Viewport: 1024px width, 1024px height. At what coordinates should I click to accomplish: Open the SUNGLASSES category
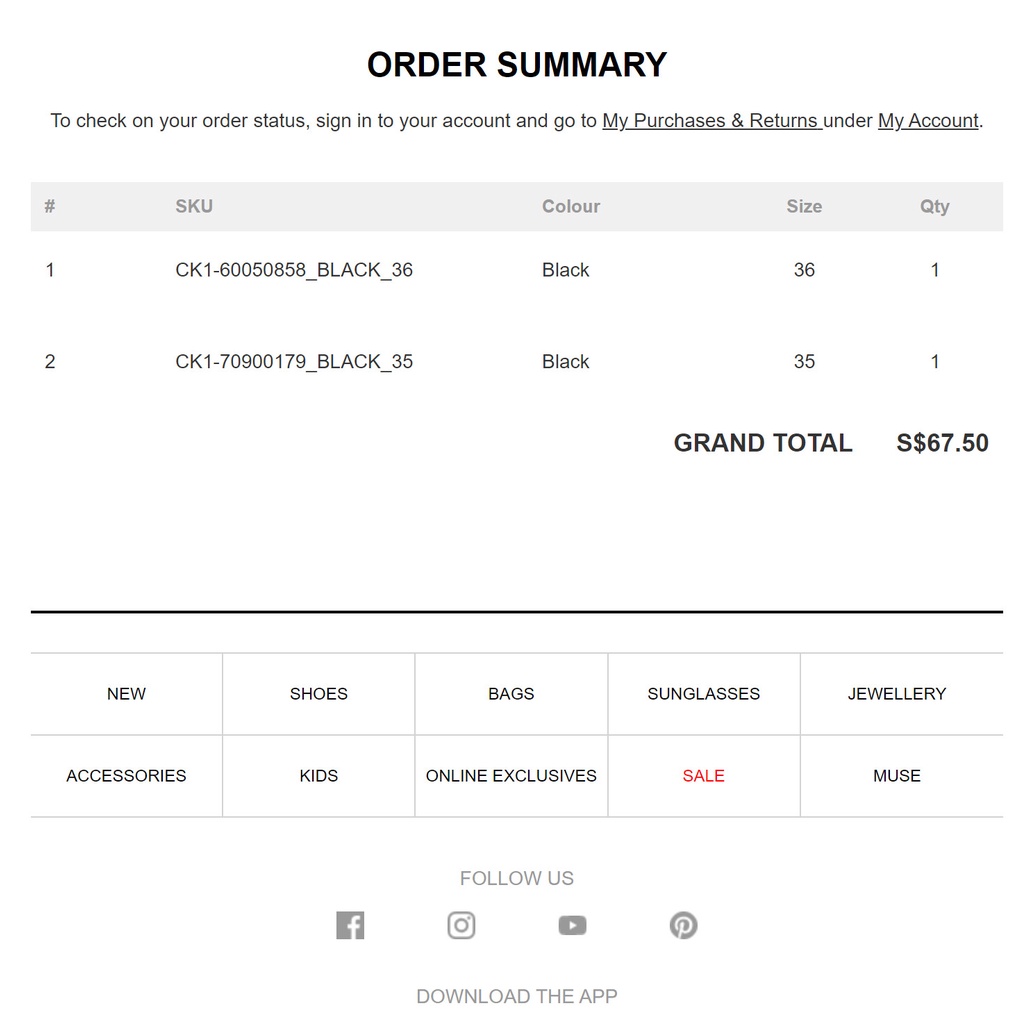[704, 694]
